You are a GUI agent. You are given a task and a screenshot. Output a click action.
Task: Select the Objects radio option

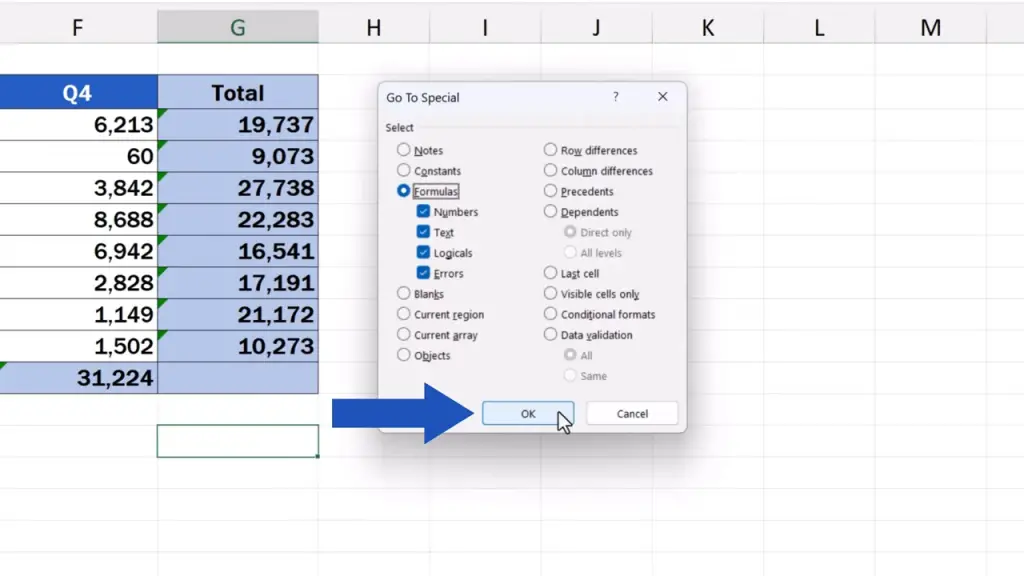(x=404, y=355)
